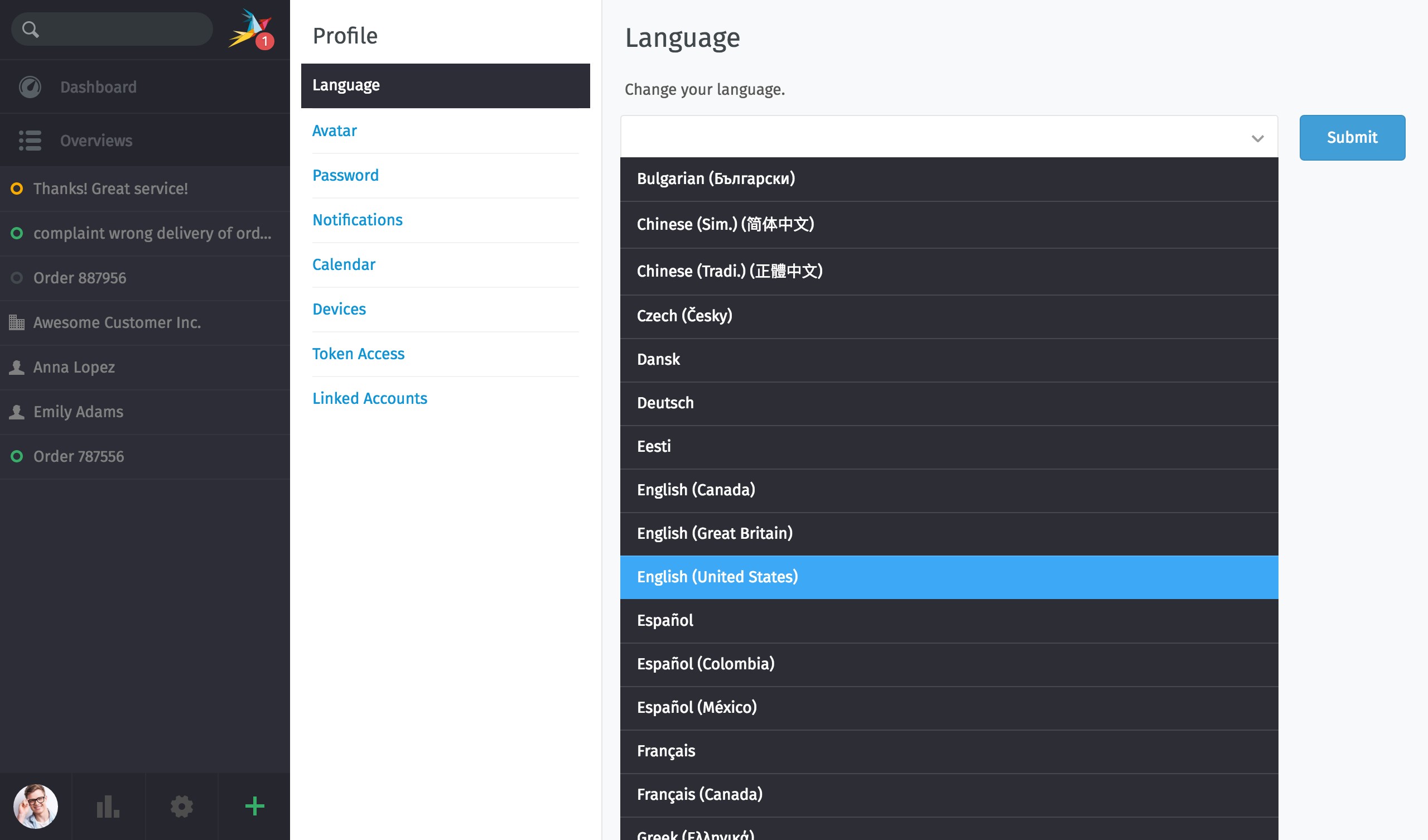Click into the sidebar search field
Image resolution: width=1428 pixels, height=840 pixels.
tap(124, 30)
